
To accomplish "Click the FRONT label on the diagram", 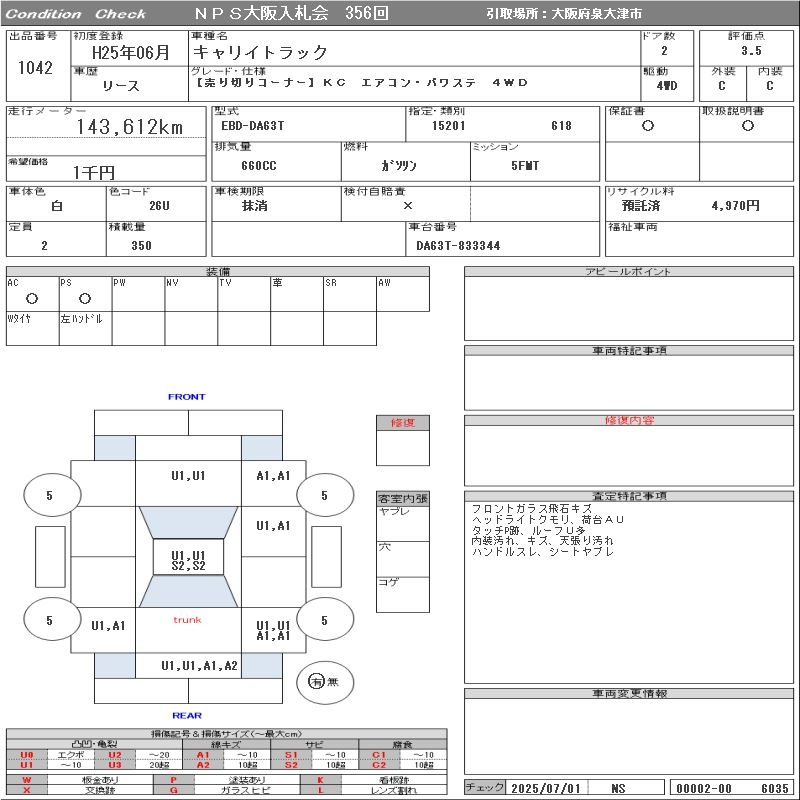I will pos(187,396).
